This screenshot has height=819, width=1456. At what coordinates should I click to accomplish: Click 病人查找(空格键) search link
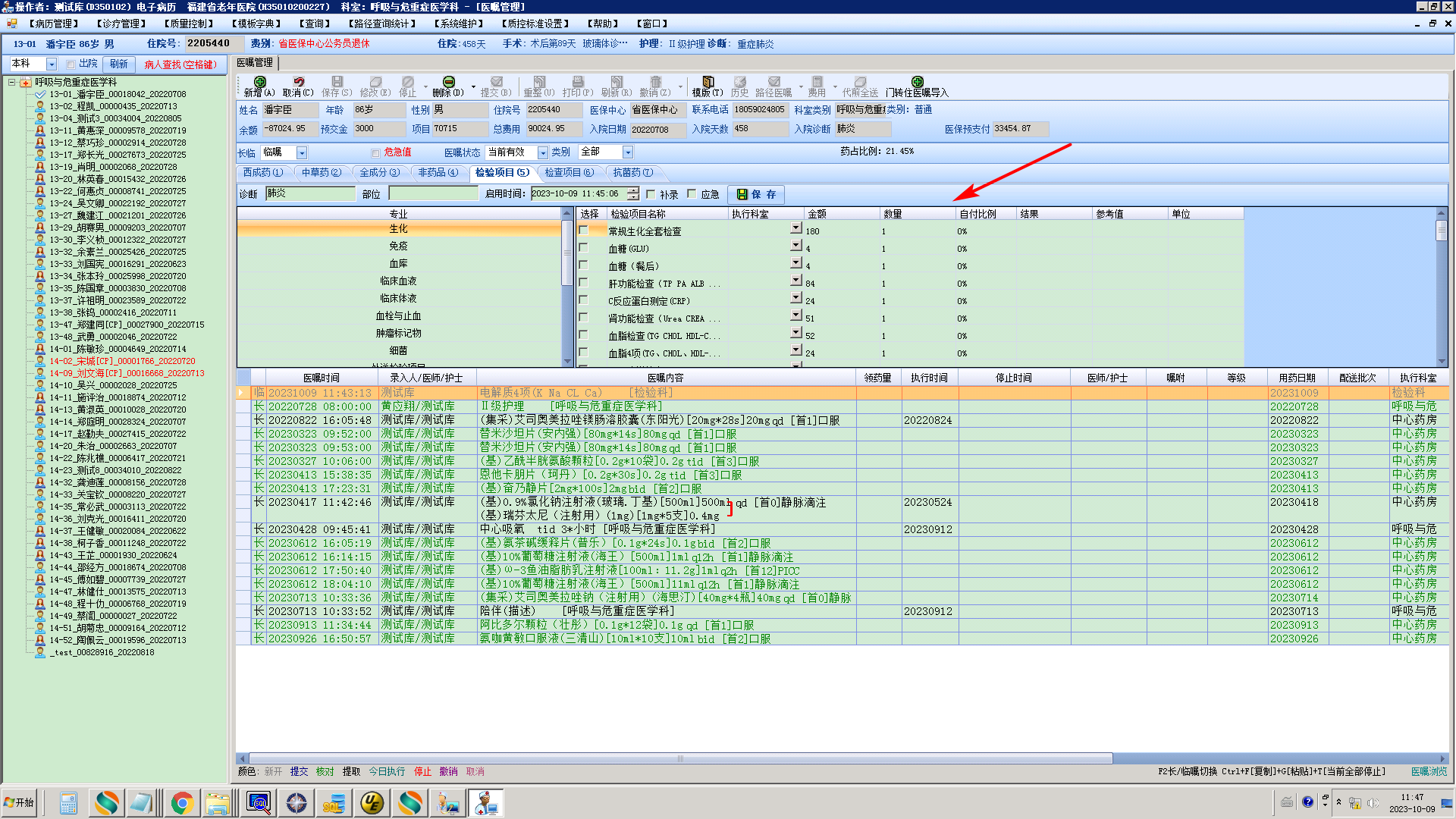[x=180, y=64]
